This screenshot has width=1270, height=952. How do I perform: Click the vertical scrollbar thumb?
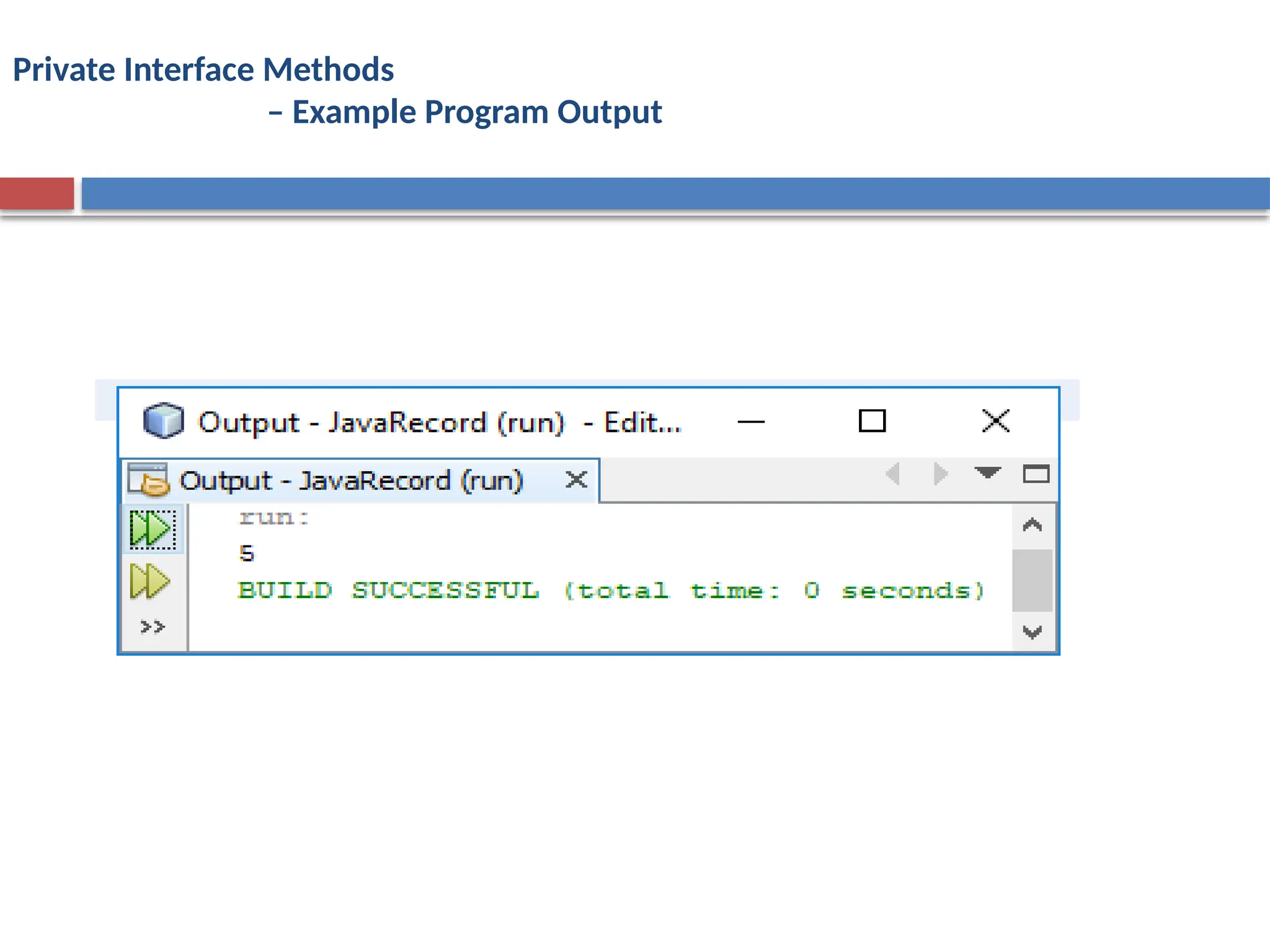(x=1032, y=580)
